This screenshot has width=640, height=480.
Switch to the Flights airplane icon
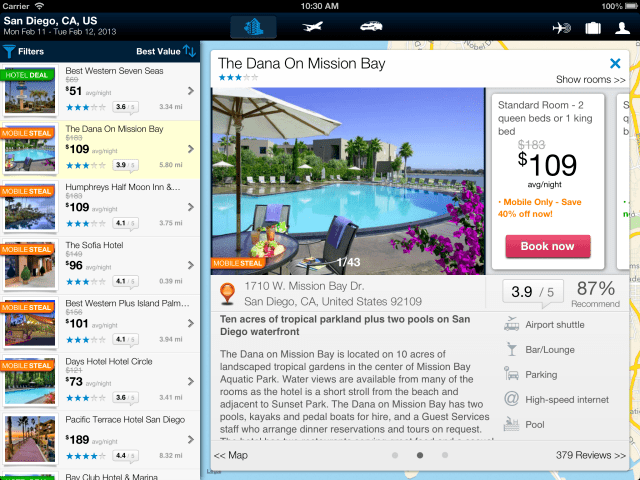coord(312,27)
